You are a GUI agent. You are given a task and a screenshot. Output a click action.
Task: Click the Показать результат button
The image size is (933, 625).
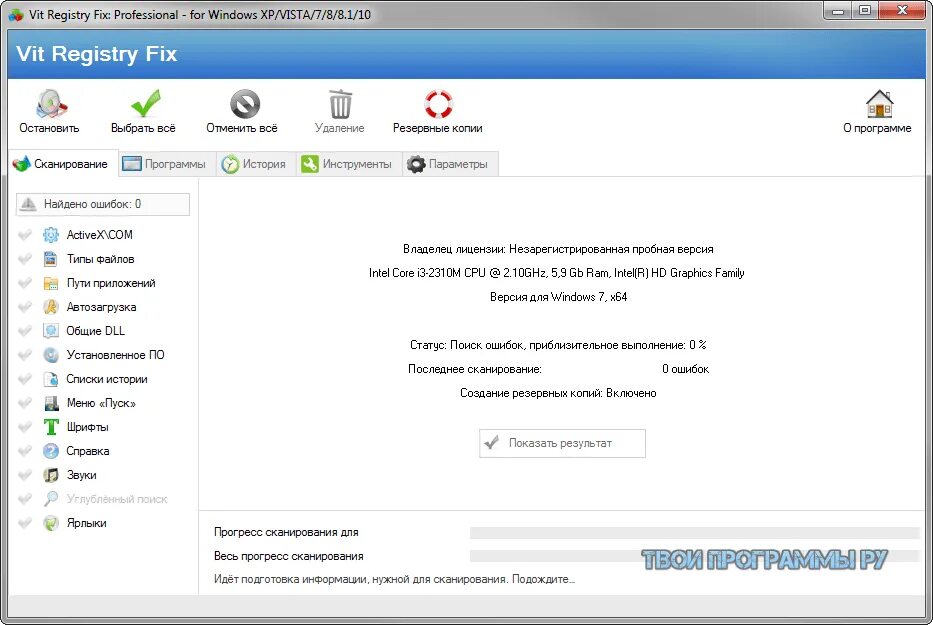click(562, 443)
